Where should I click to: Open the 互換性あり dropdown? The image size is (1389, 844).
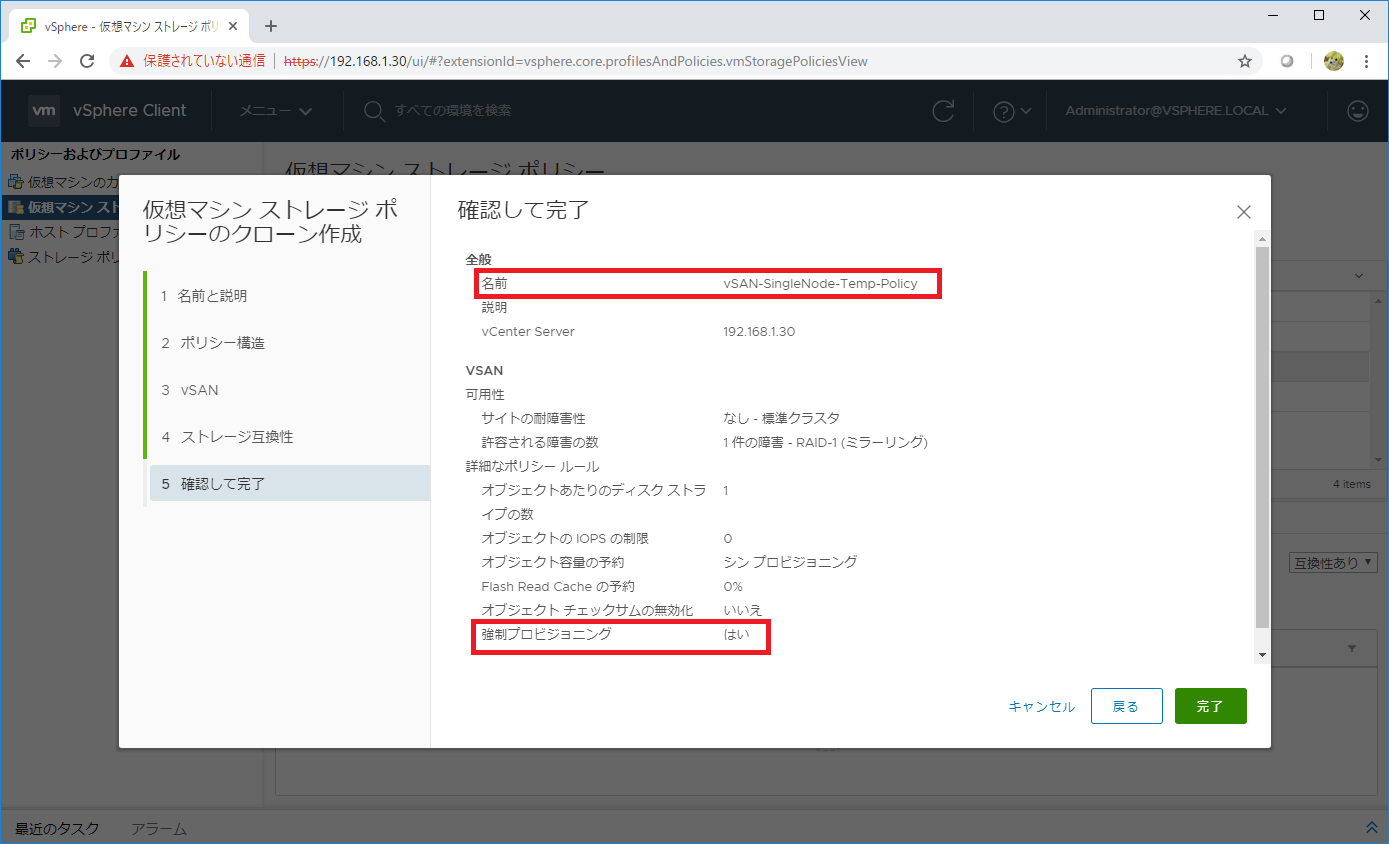click(x=1333, y=563)
